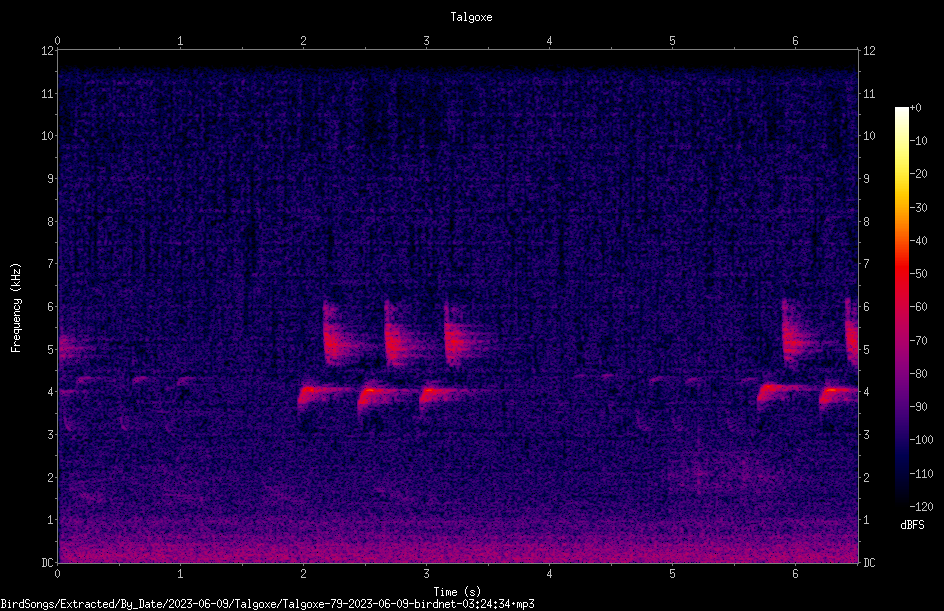This screenshot has height=611, width=944.
Task: Click the "DC" label on the right frequency axis
Action: (x=869, y=563)
